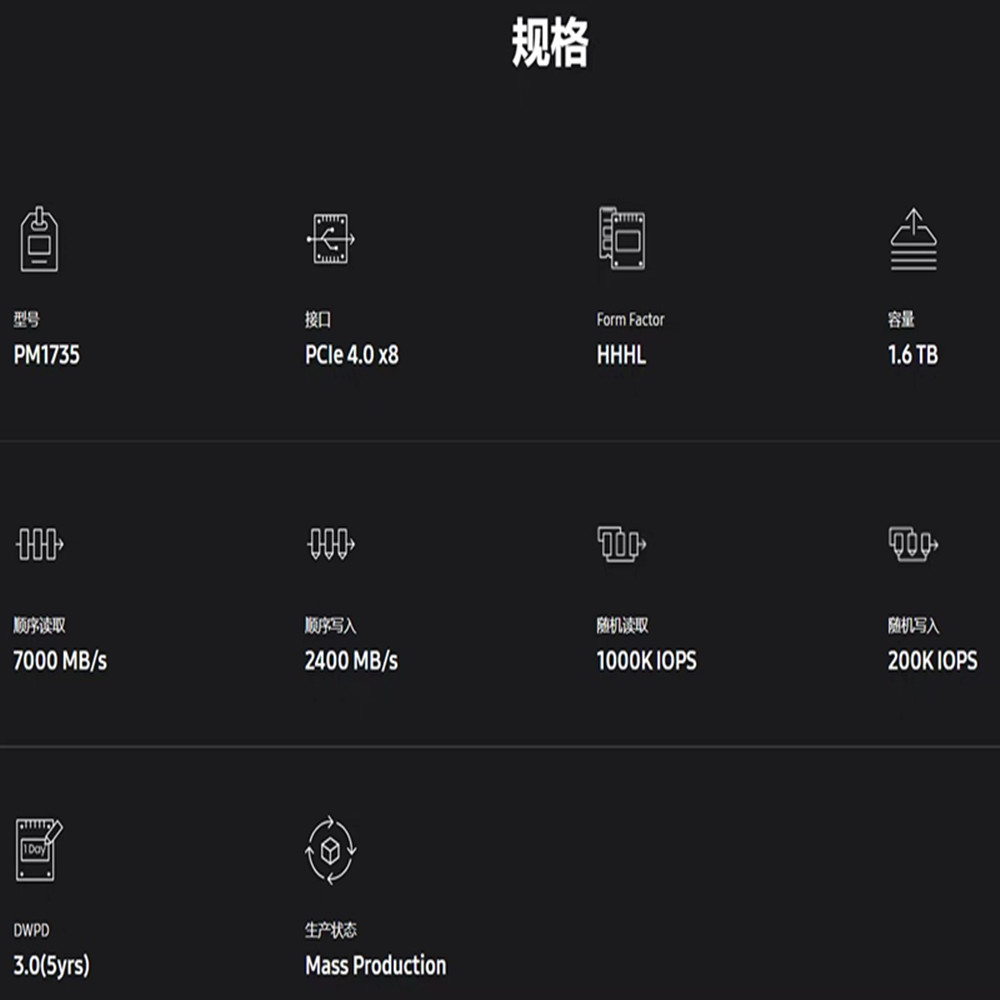Click the PCIe 4.0 x8 interface value
The height and width of the screenshot is (1000, 1000).
351,355
